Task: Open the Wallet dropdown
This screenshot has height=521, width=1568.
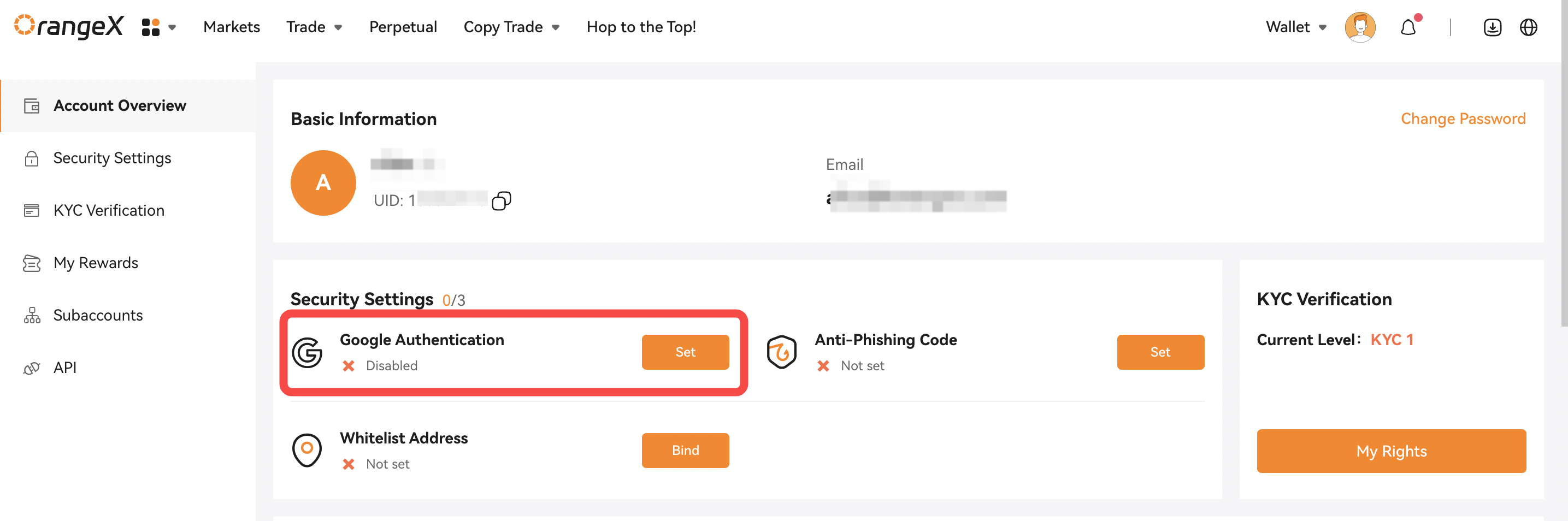Action: [1296, 27]
